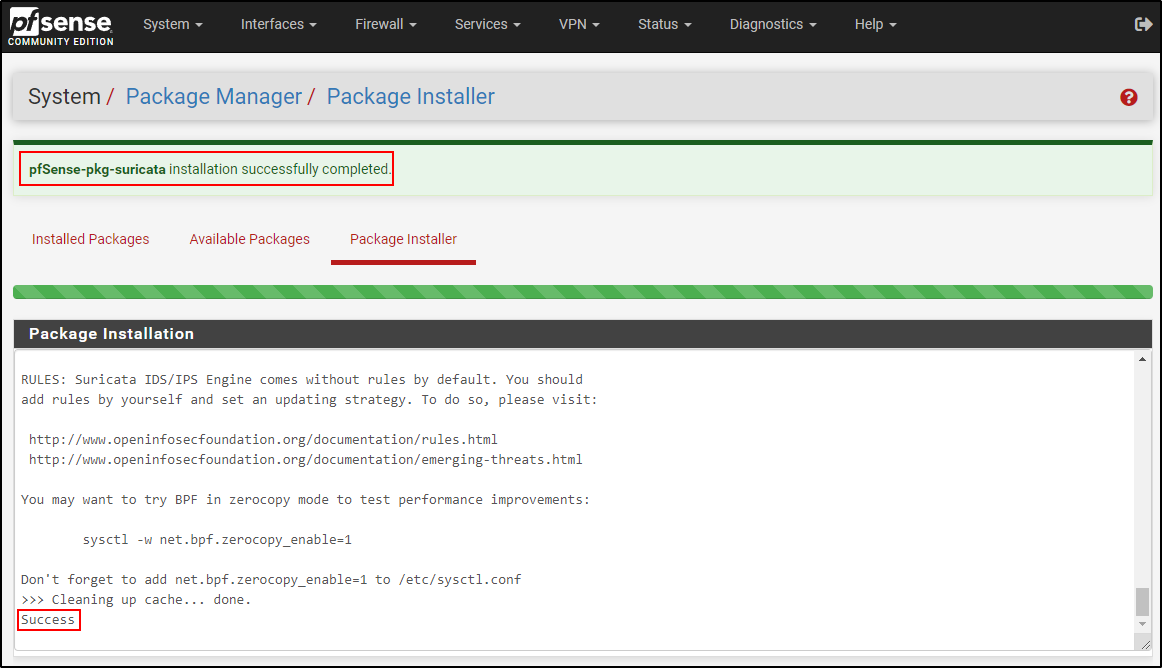Click the log scrollbar up arrow
The image size is (1162, 668).
click(x=1142, y=360)
